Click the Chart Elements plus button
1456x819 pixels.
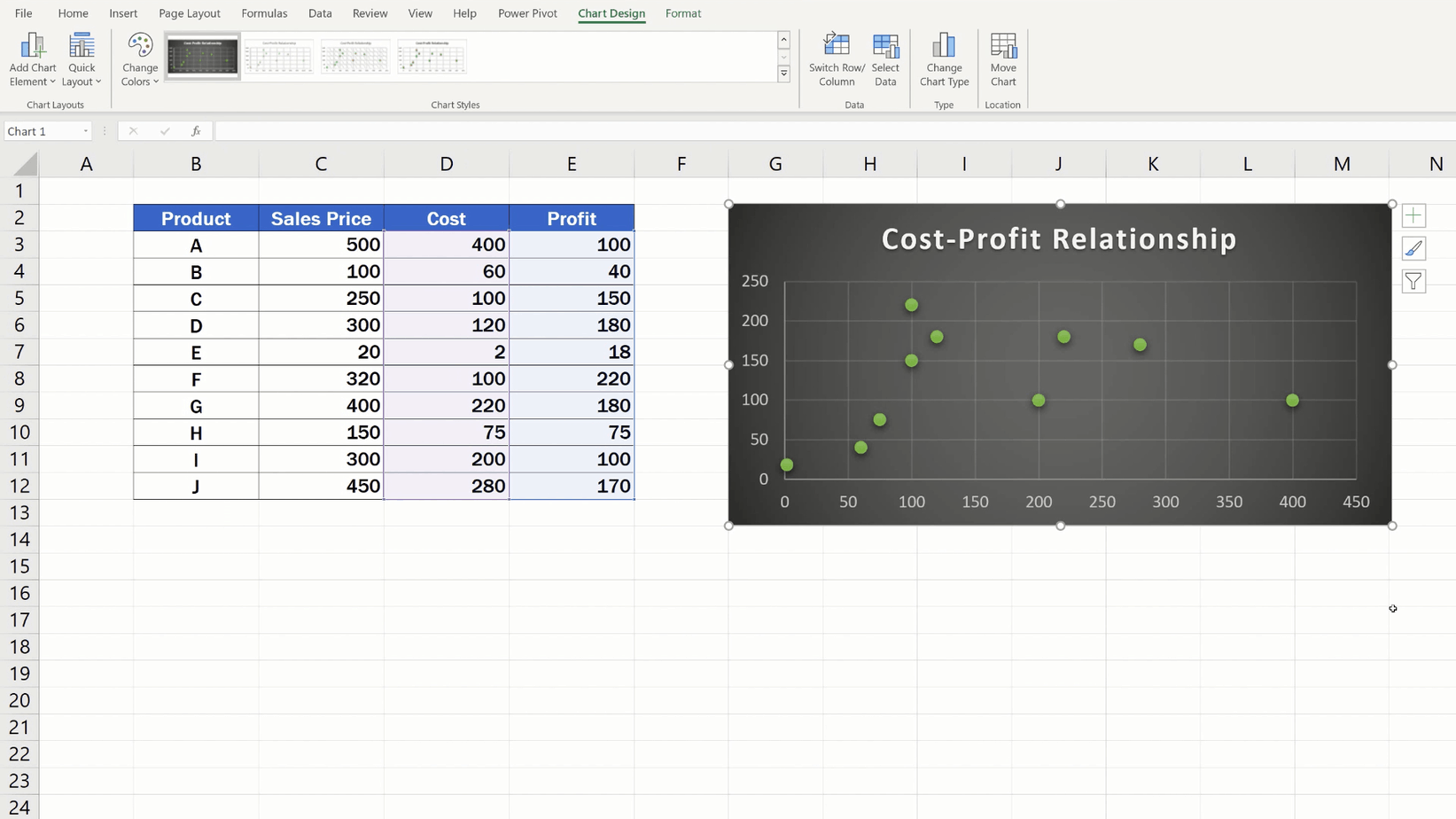tap(1413, 215)
